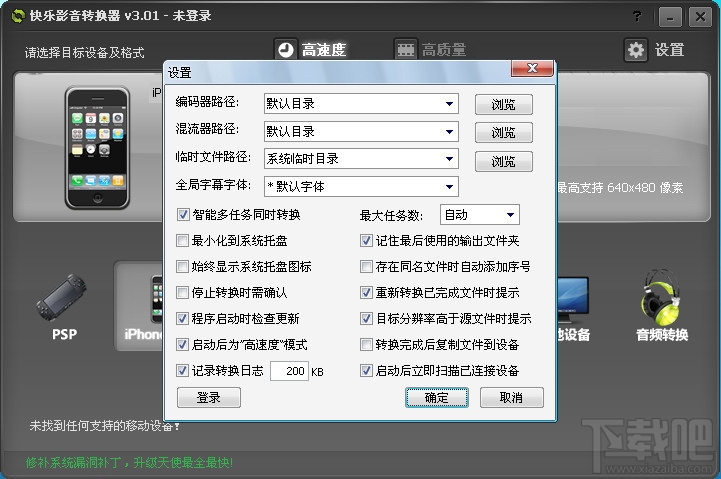The height and width of the screenshot is (479, 721).
Task: Enable 停止转换时需确认 checkbox
Action: [183, 292]
